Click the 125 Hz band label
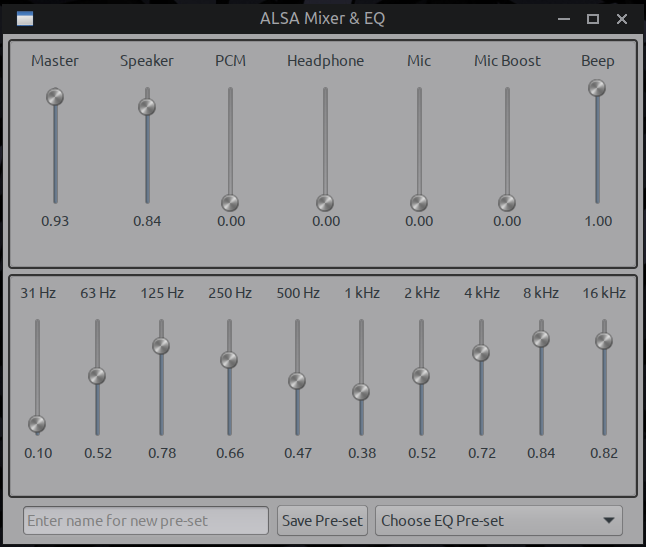 162,293
